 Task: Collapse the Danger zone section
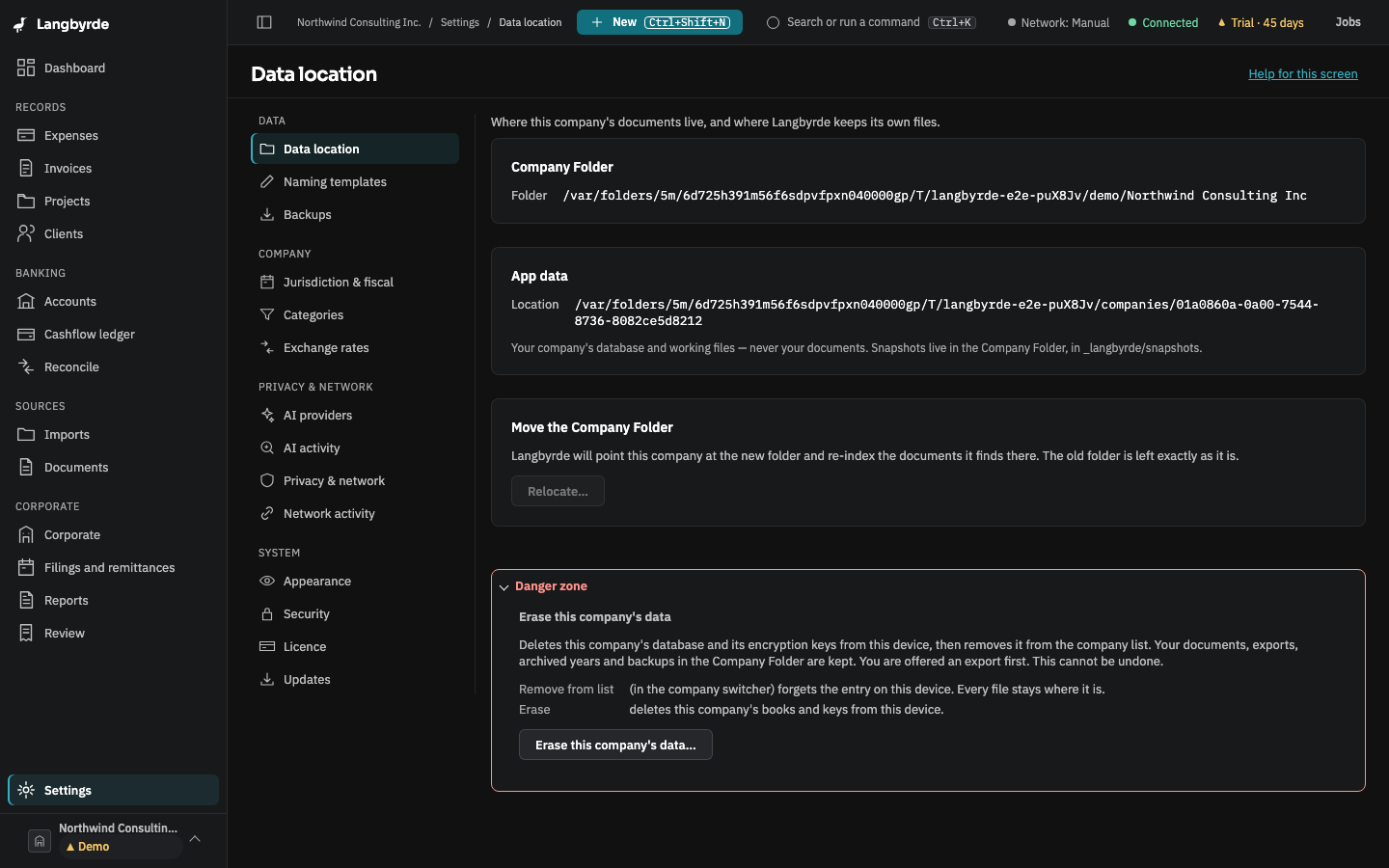coord(504,587)
